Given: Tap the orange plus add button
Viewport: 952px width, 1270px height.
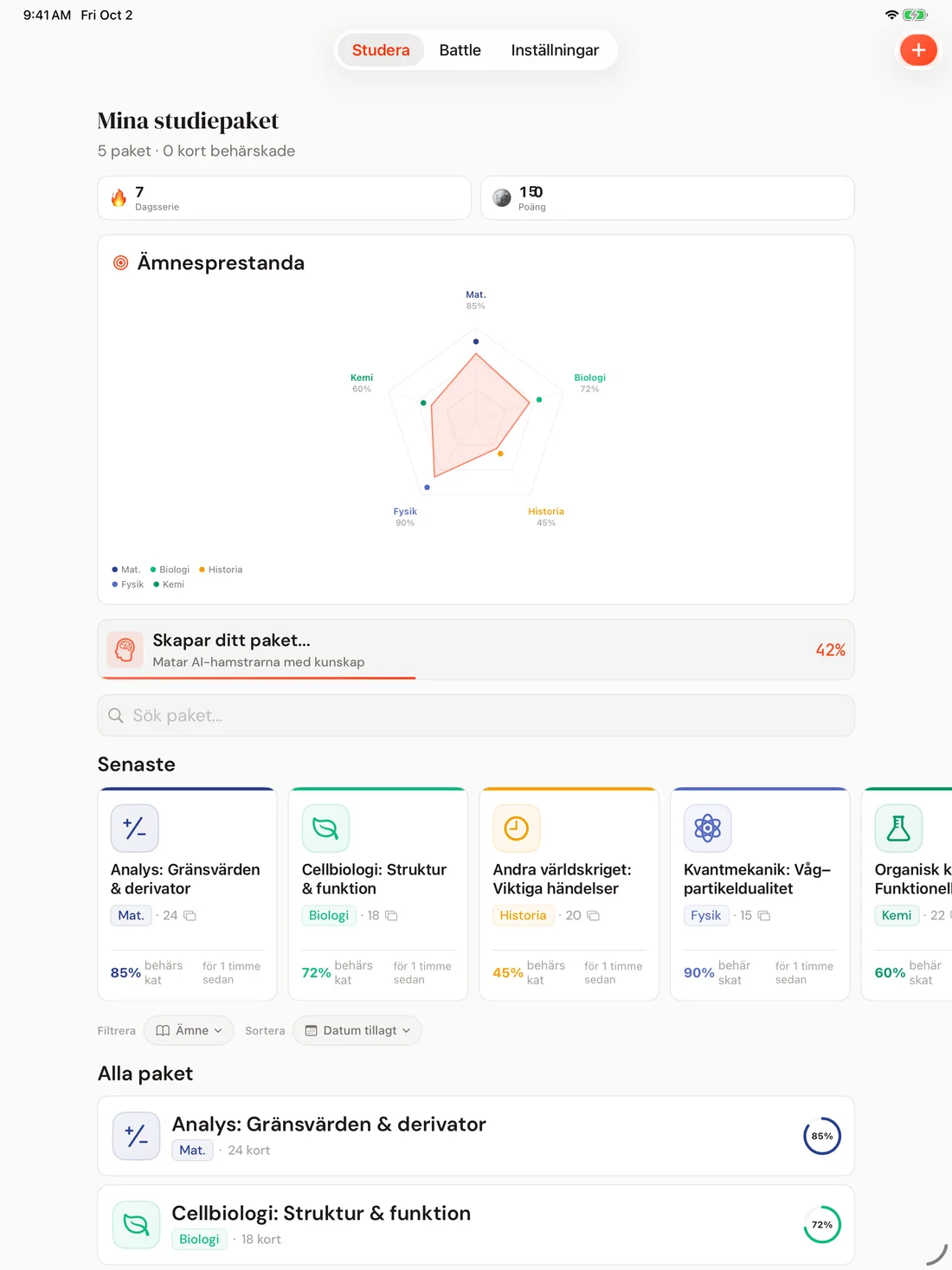Looking at the screenshot, I should tap(918, 50).
